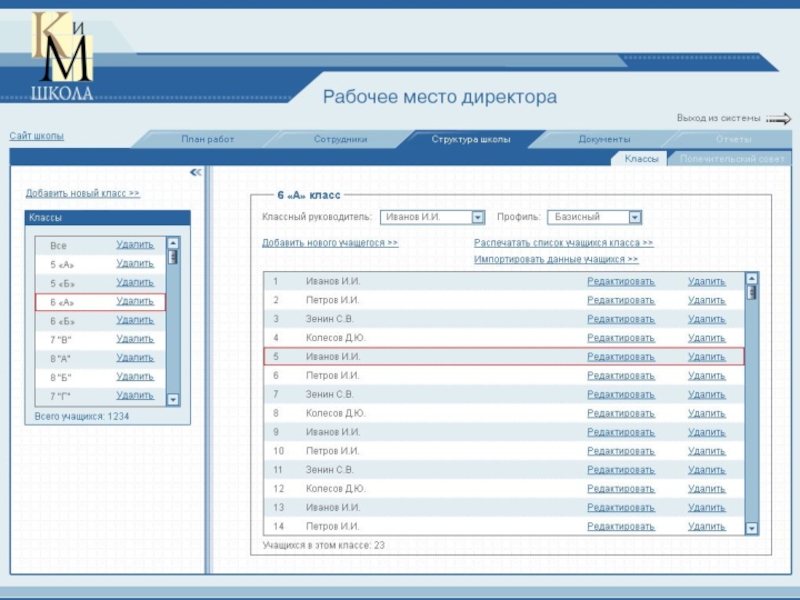Switch to the План работ tab
800x600 pixels.
(207, 139)
